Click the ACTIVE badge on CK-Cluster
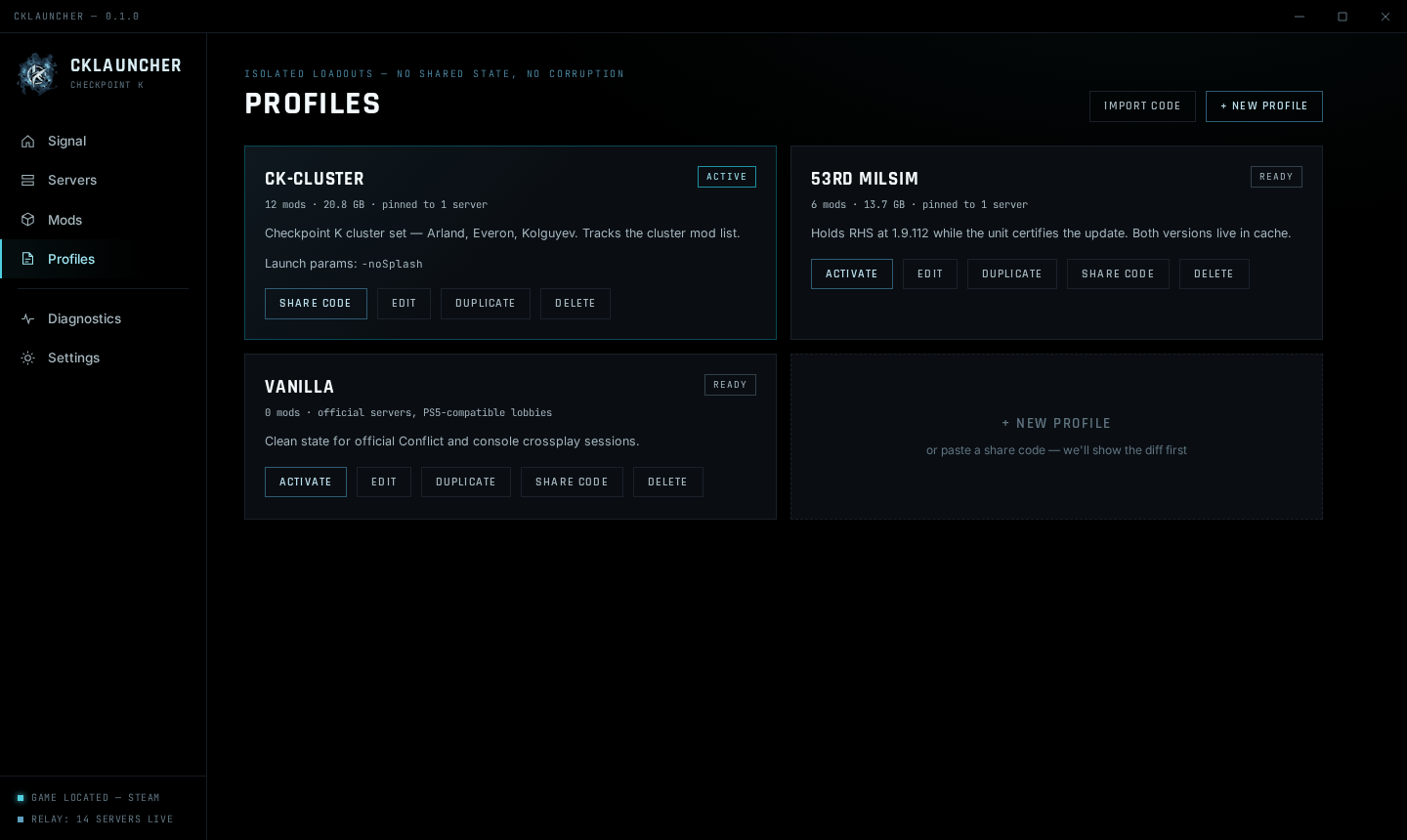This screenshot has height=840, width=1407. [x=727, y=177]
